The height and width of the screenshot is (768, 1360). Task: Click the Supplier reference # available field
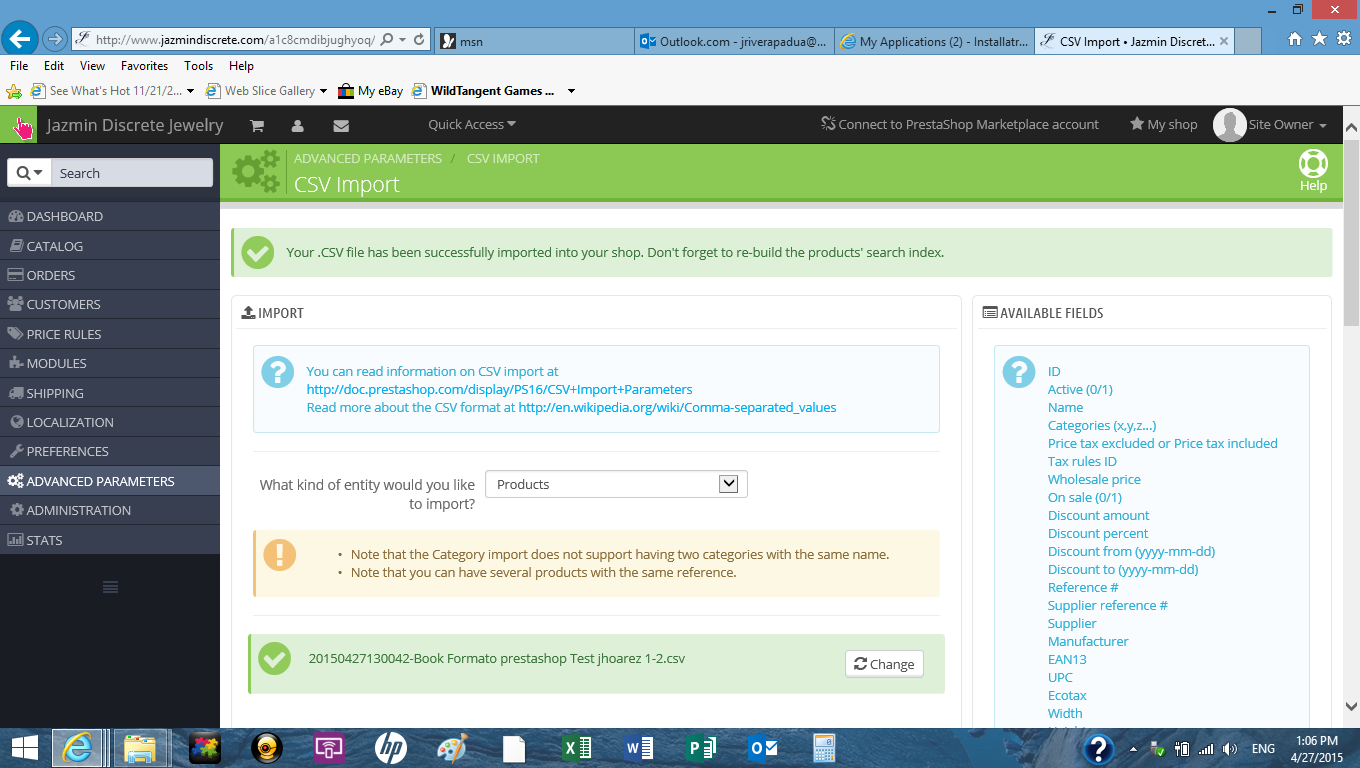[x=1107, y=605]
